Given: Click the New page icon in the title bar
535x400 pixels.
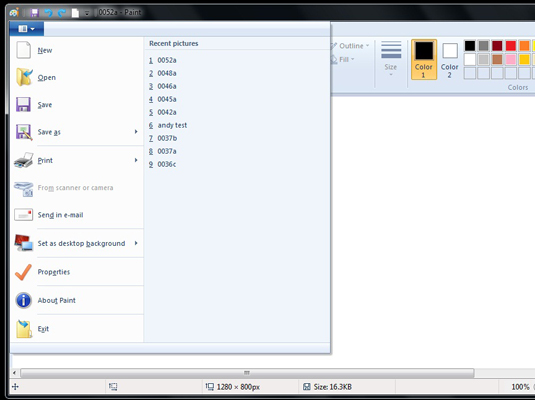Looking at the screenshot, I should click(x=75, y=13).
